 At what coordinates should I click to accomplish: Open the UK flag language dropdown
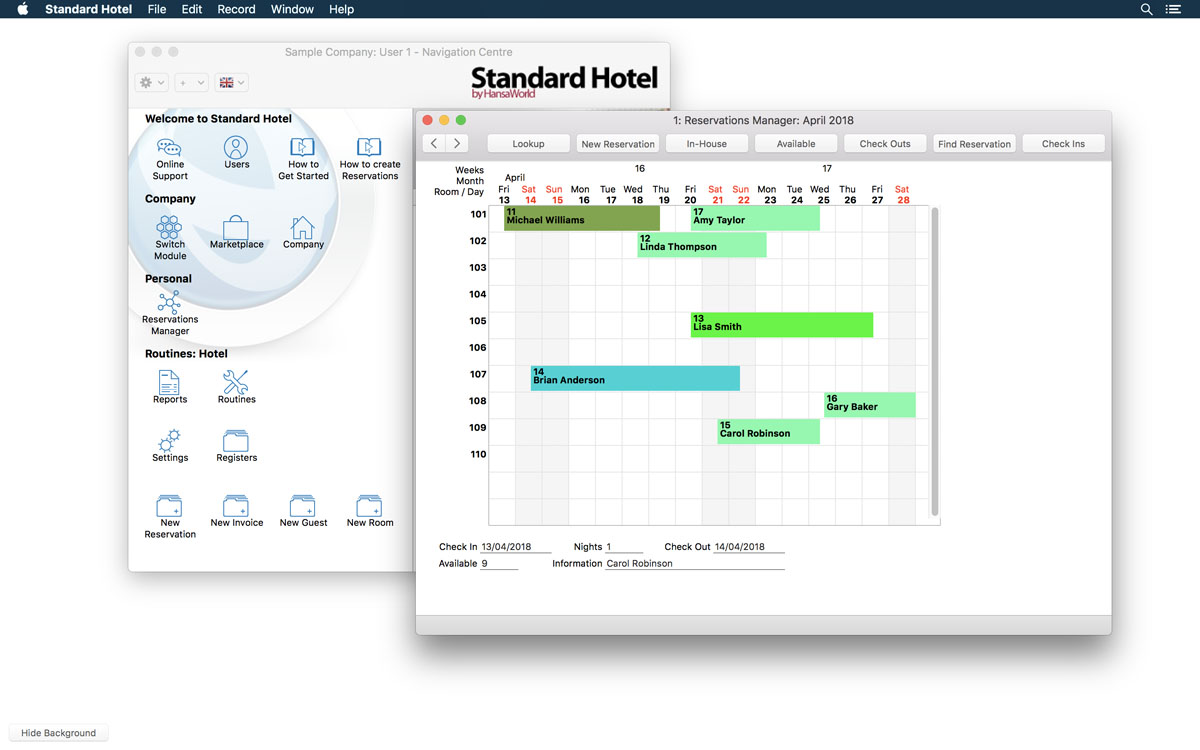[x=232, y=83]
